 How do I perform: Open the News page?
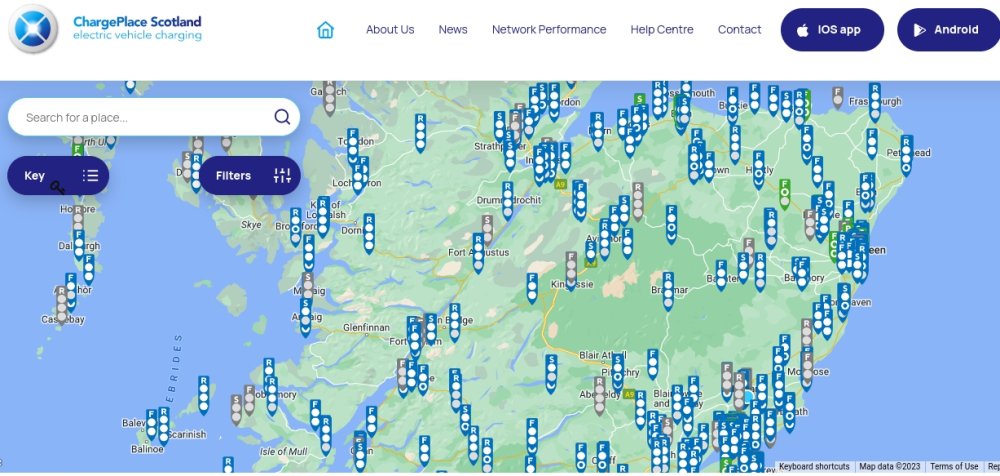point(453,29)
